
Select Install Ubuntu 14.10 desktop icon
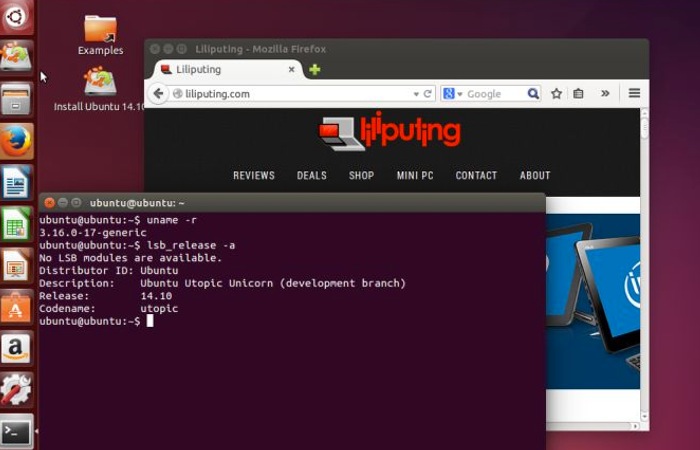(100, 89)
